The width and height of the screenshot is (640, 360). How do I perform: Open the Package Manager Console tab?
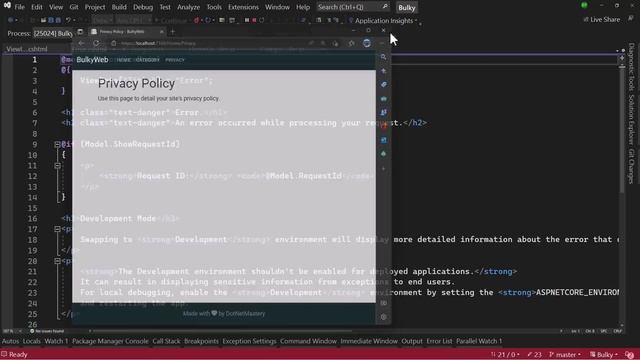[x=110, y=341]
